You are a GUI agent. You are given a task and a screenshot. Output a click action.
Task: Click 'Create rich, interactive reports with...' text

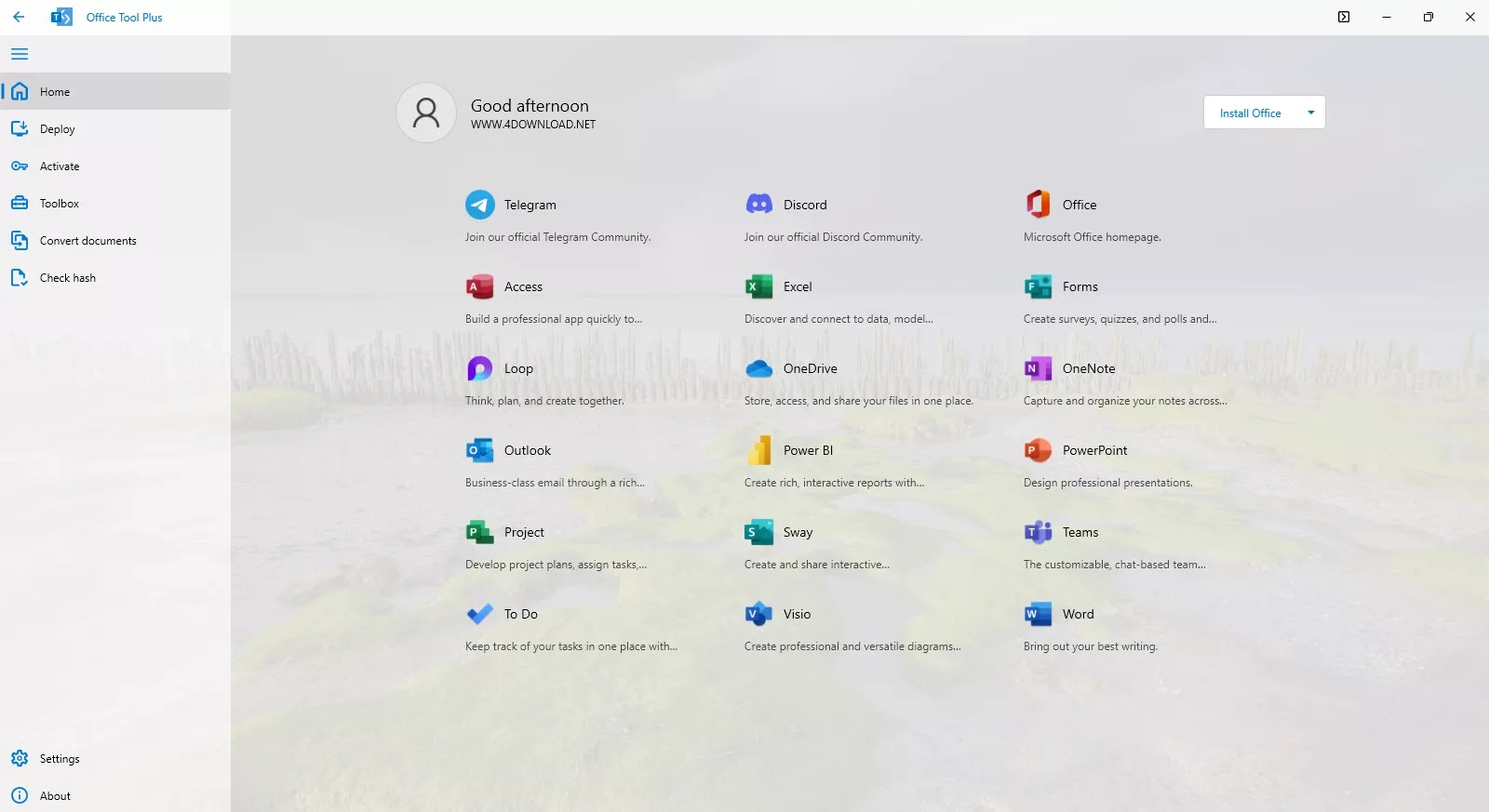[834, 483]
